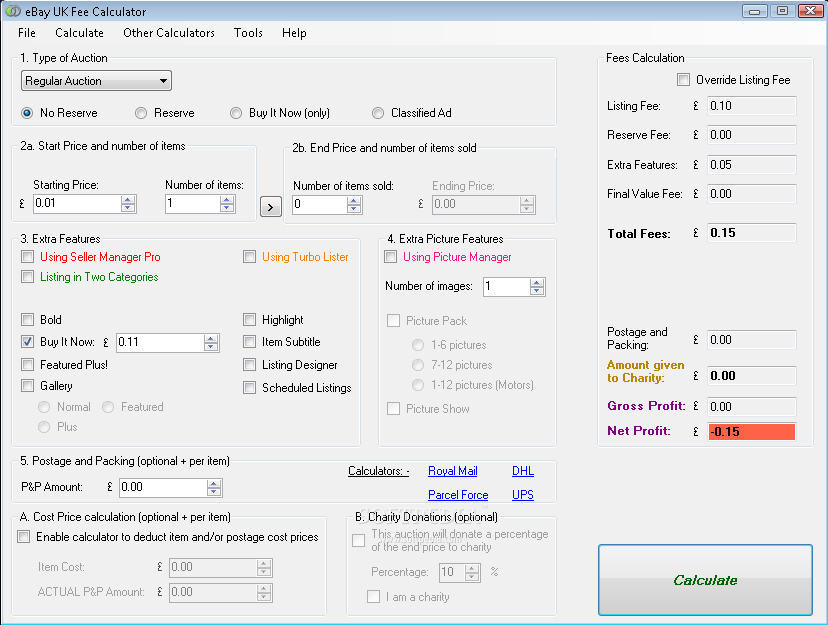Click the Total Fees value field
This screenshot has height=625, width=828.
(751, 233)
